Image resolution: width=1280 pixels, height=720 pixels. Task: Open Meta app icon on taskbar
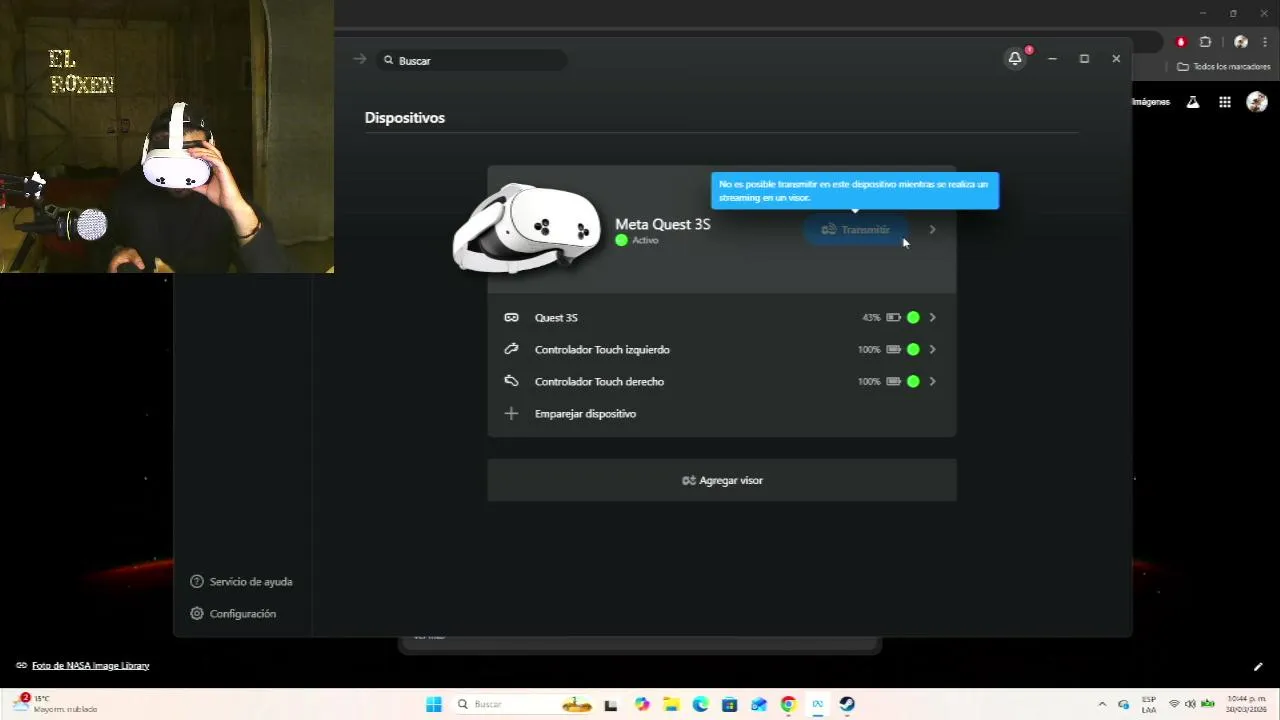(818, 704)
